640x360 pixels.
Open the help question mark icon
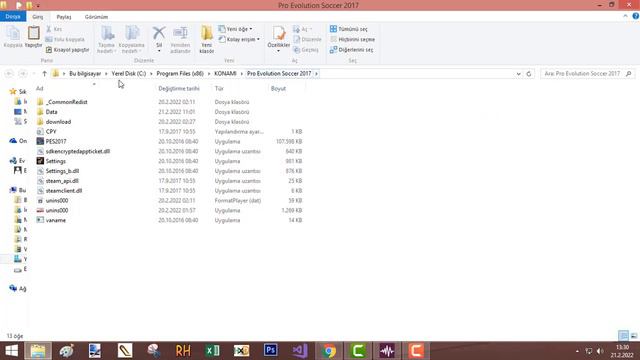[636, 16]
